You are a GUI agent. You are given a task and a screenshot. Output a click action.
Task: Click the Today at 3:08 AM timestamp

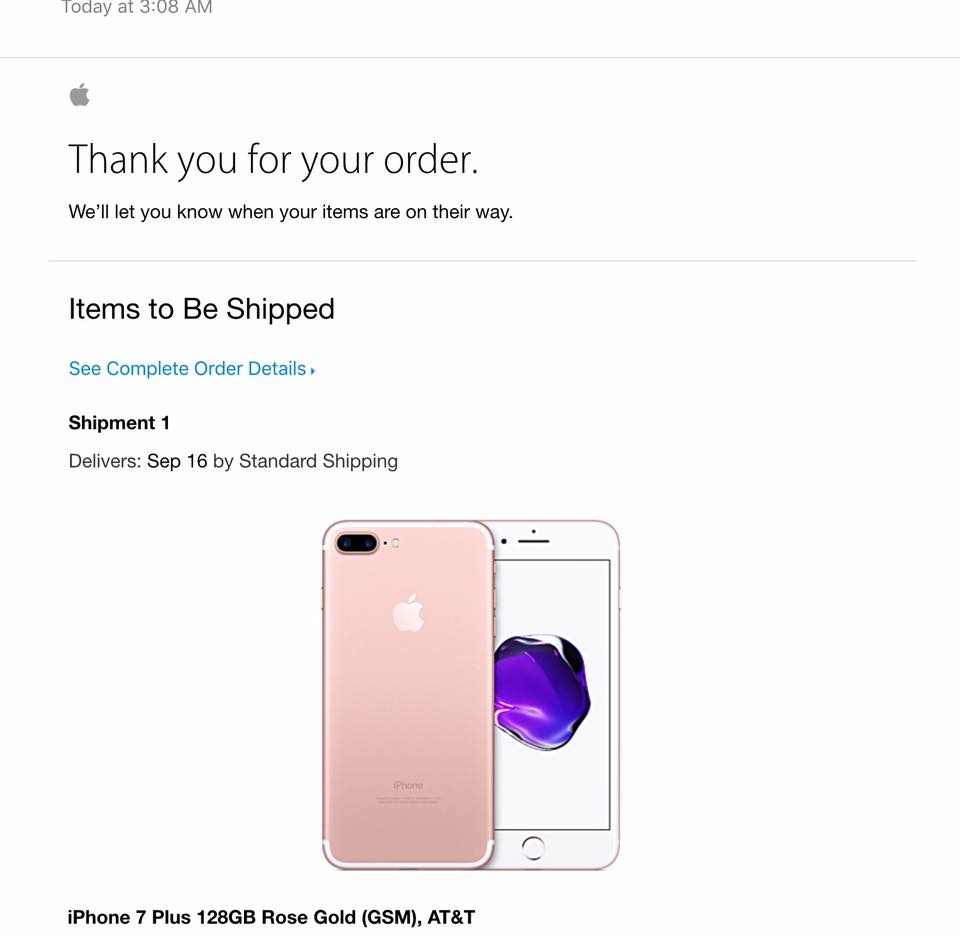137,8
